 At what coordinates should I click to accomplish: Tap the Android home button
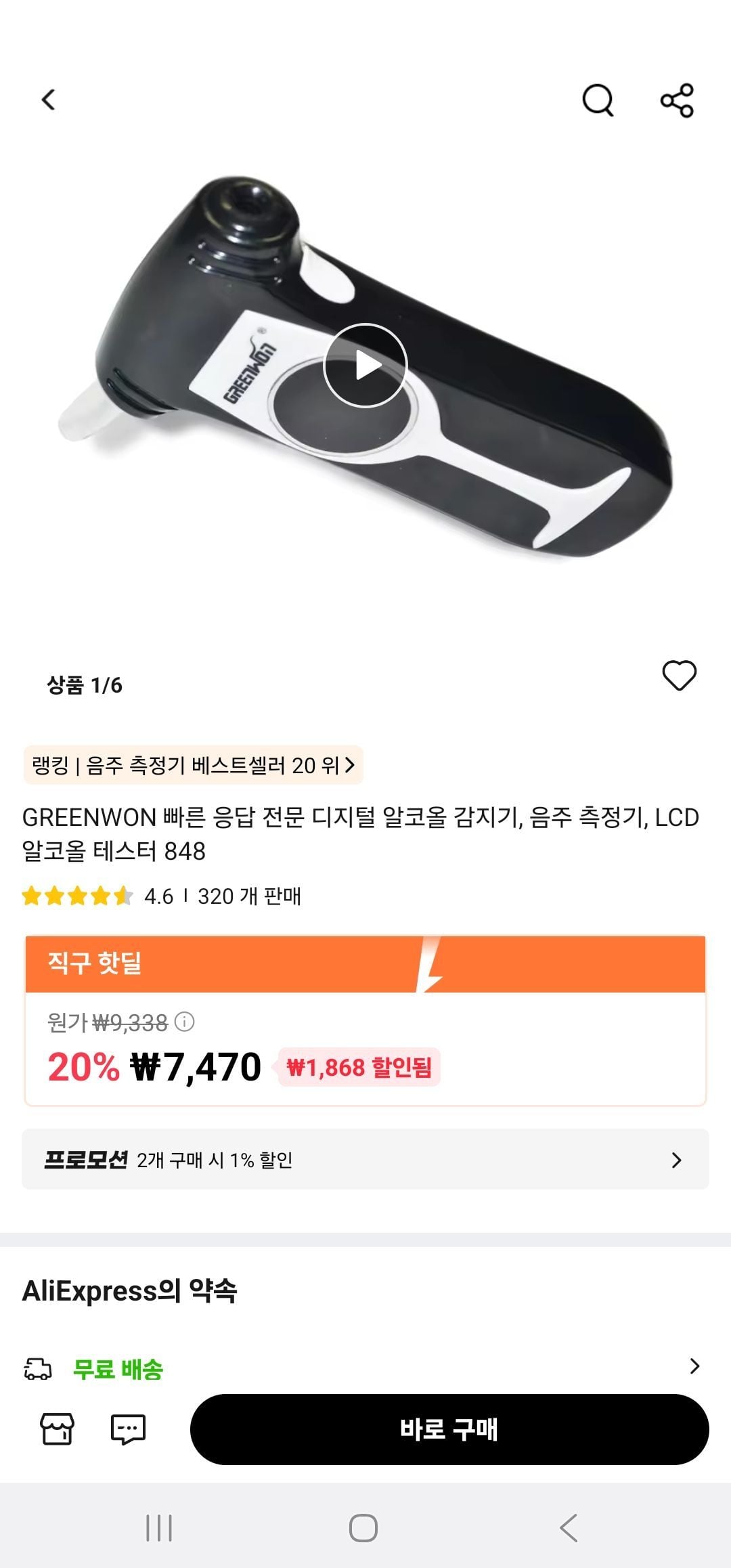coord(363,1528)
